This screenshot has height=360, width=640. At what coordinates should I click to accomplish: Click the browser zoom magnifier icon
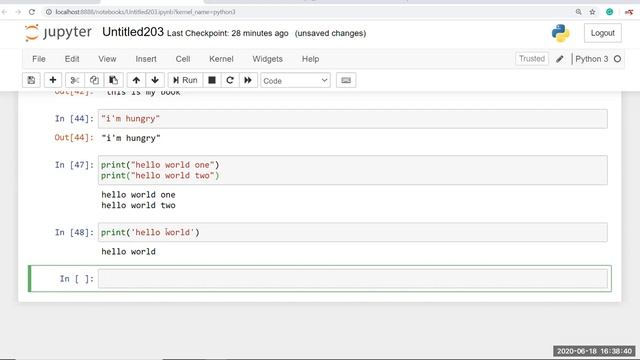pyautogui.click(x=578, y=12)
